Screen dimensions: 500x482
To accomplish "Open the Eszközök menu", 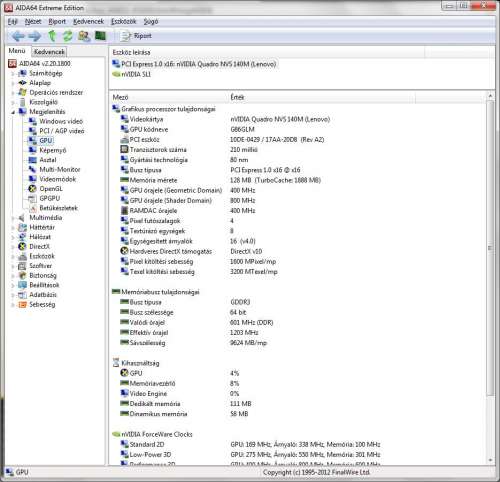I will pos(124,22).
